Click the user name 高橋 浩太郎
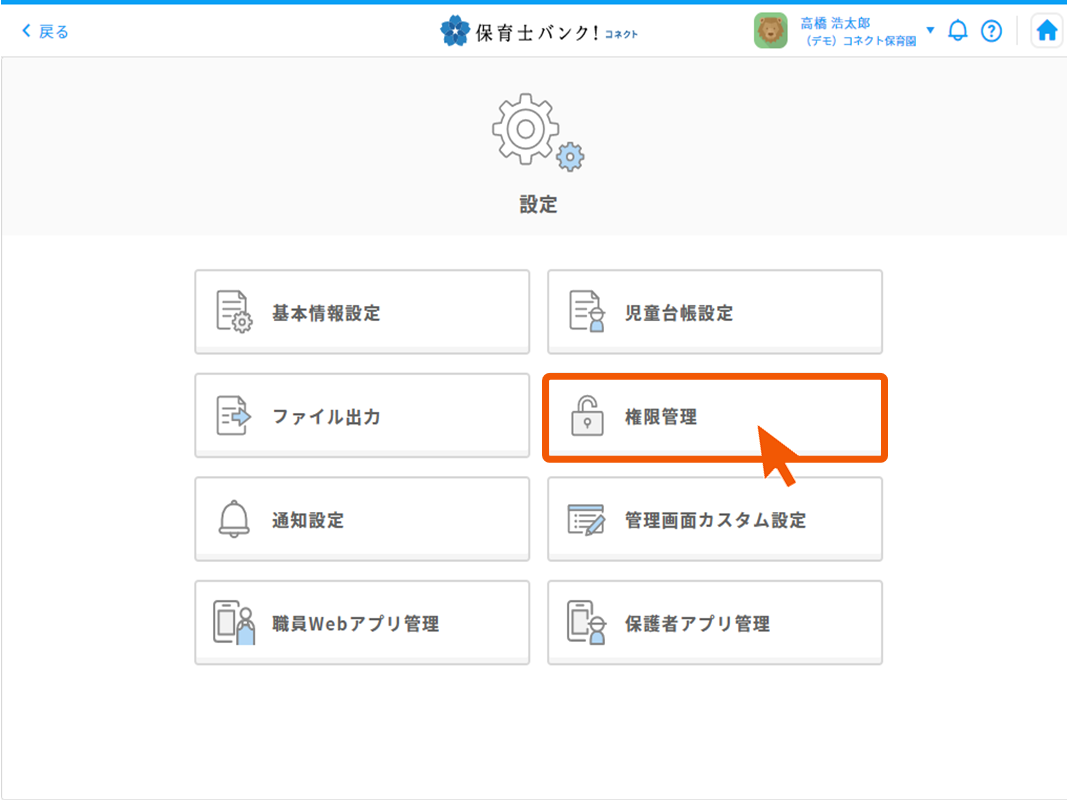This screenshot has height=800, width=1067. [835, 23]
